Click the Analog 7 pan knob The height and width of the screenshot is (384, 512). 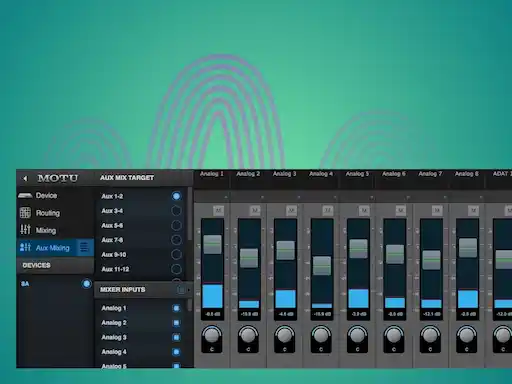[x=430, y=336]
